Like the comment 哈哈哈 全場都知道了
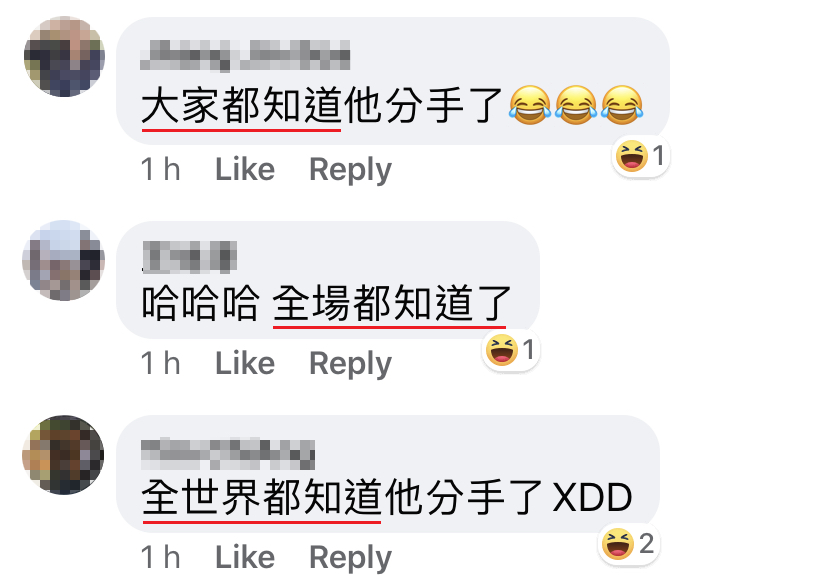 [x=245, y=363]
